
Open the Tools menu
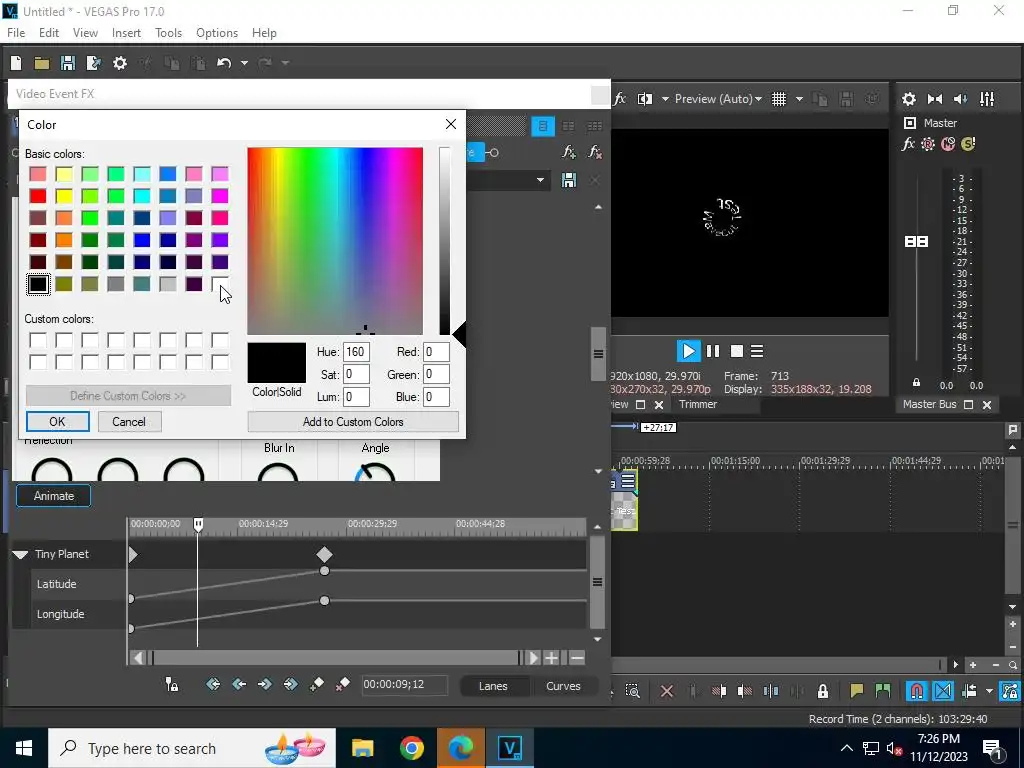(x=168, y=33)
